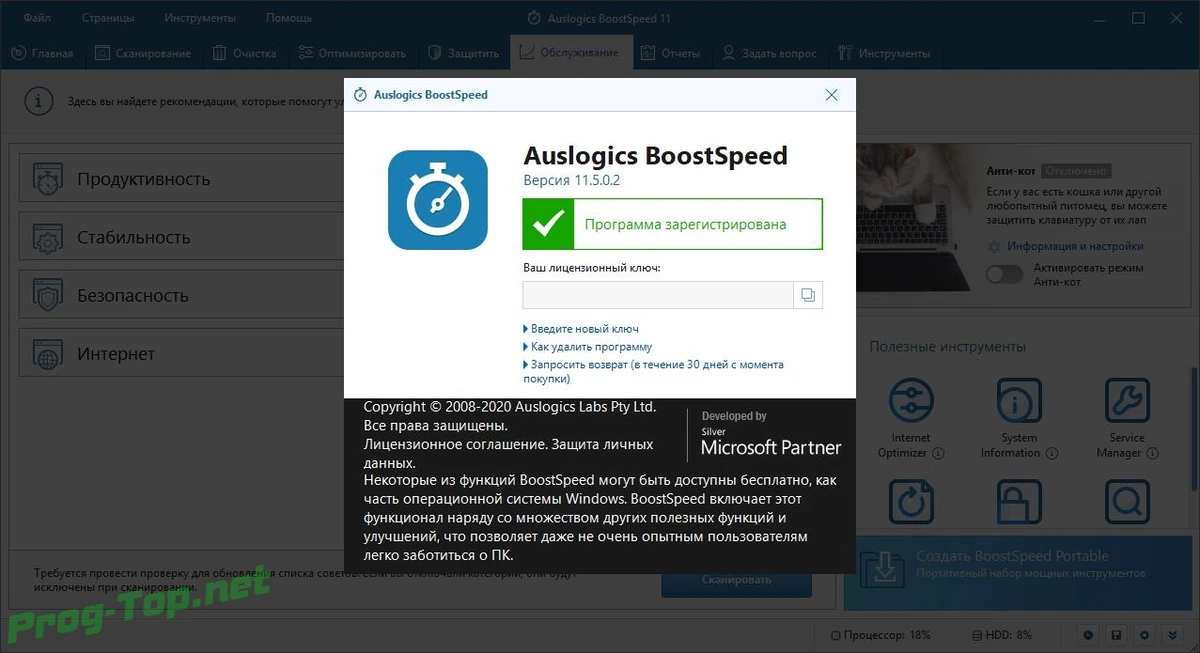
Task: Click the Как удалить программу link
Action: pos(588,347)
